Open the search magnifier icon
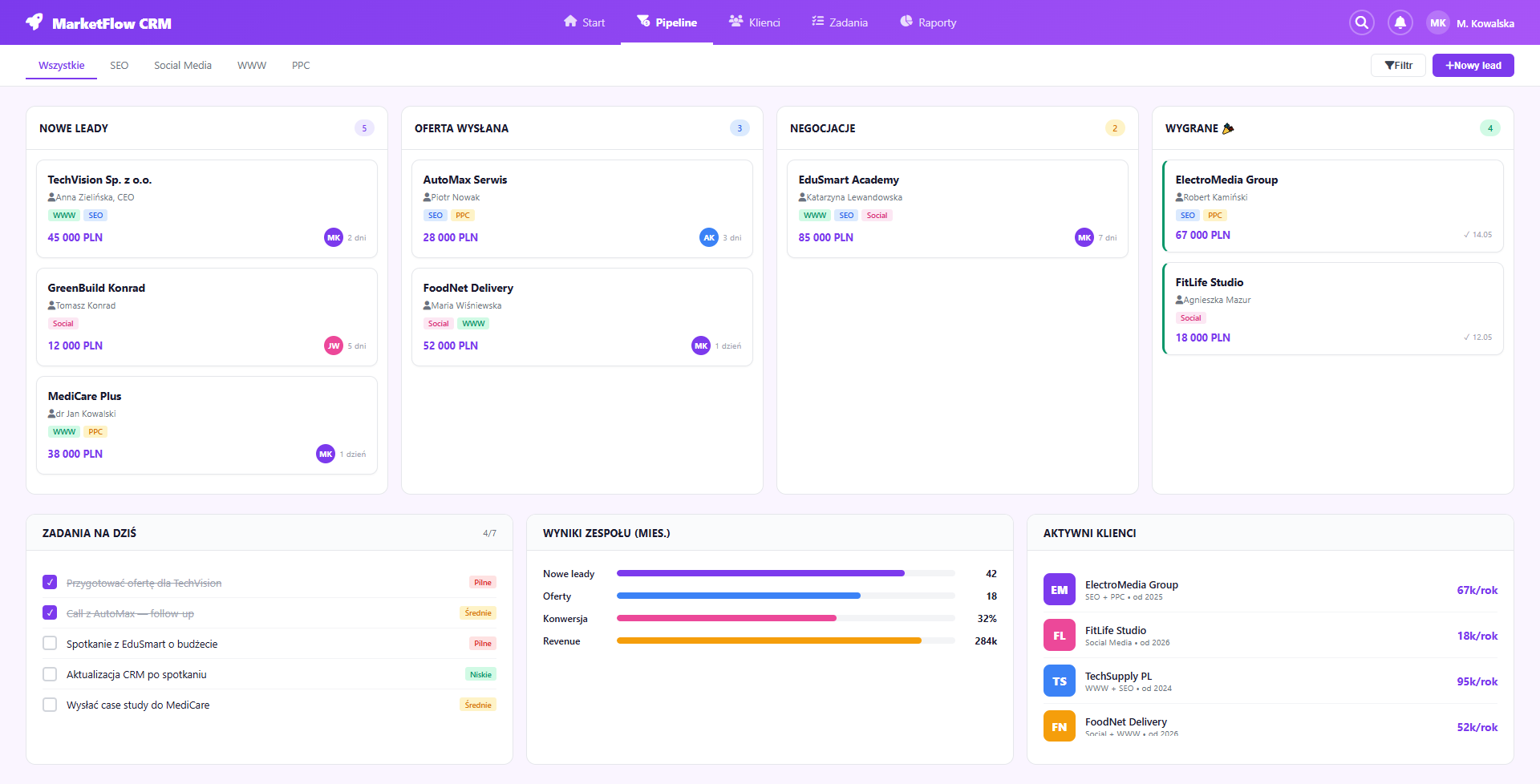Screen dimensions: 1540x784 tap(1361, 22)
